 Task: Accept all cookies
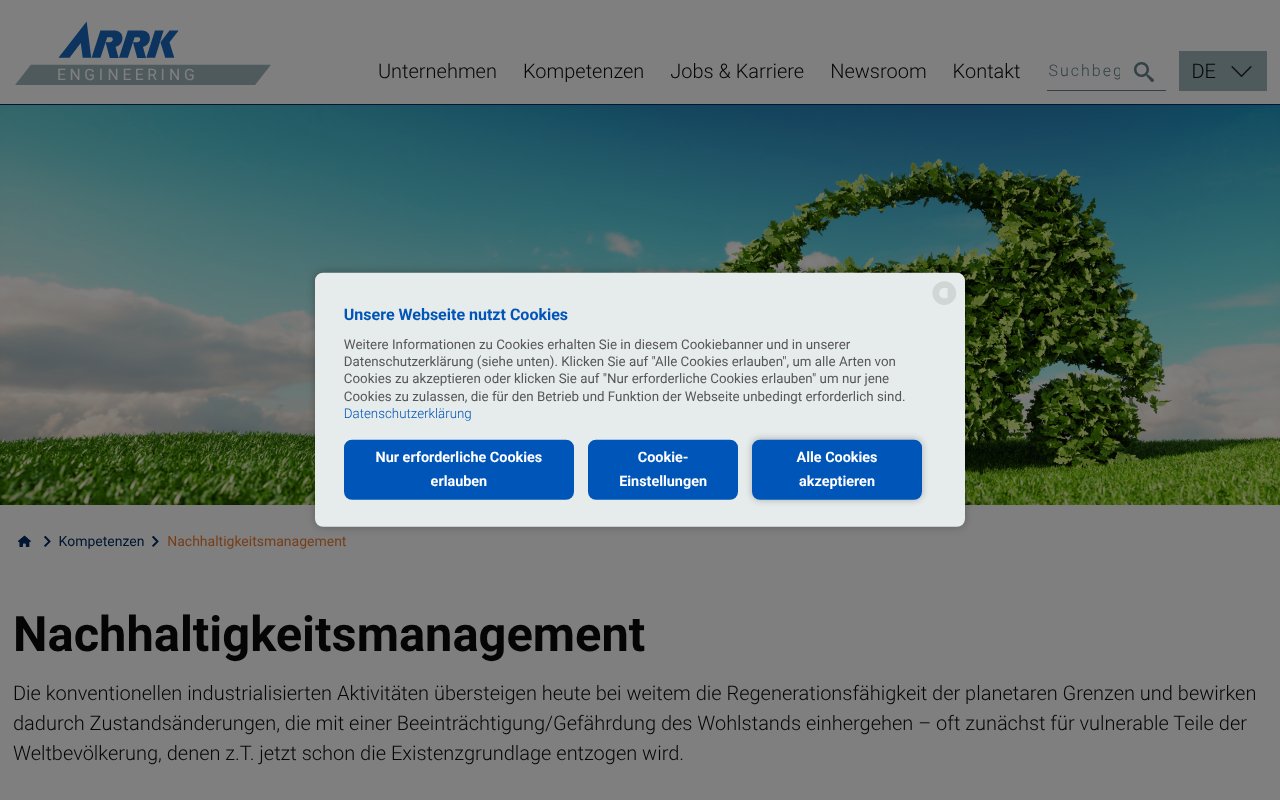point(837,469)
